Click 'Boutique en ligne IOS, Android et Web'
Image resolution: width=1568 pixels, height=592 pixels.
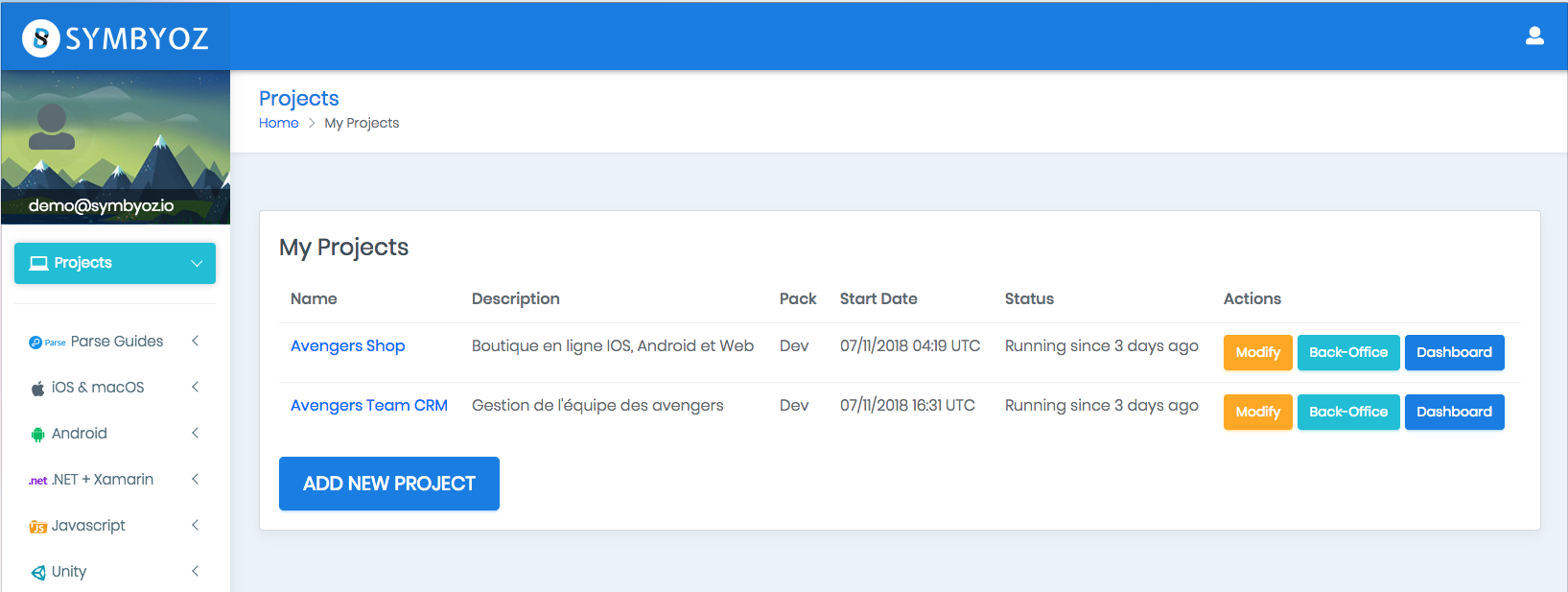[613, 345]
